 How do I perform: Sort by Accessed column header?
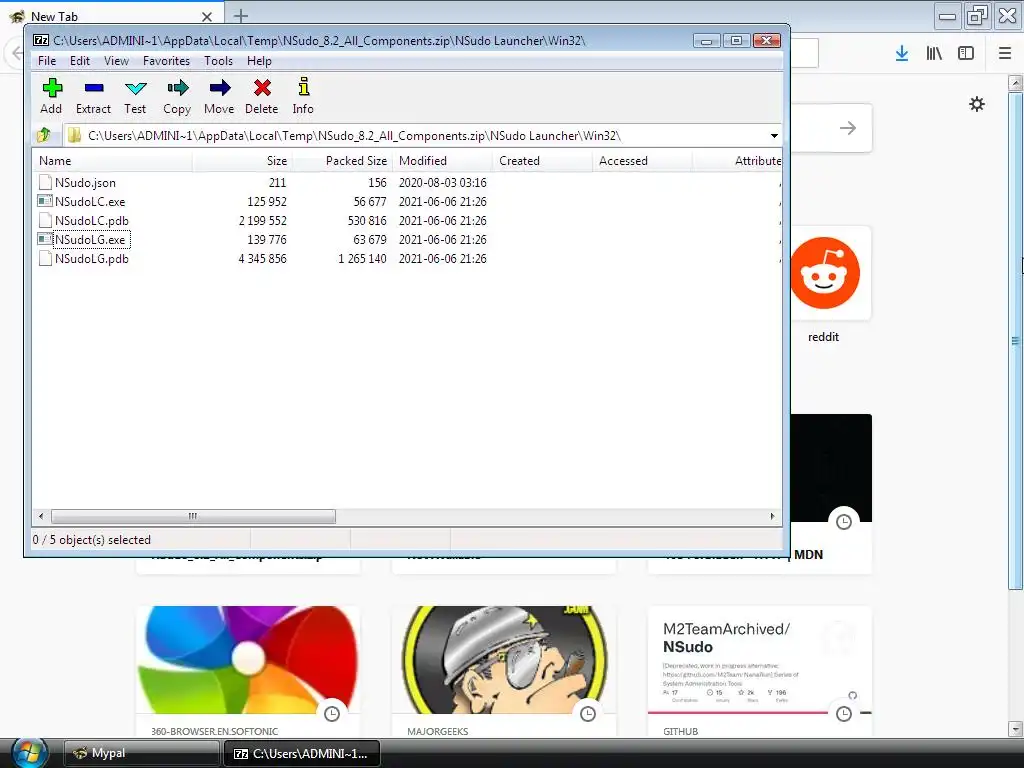click(x=643, y=161)
